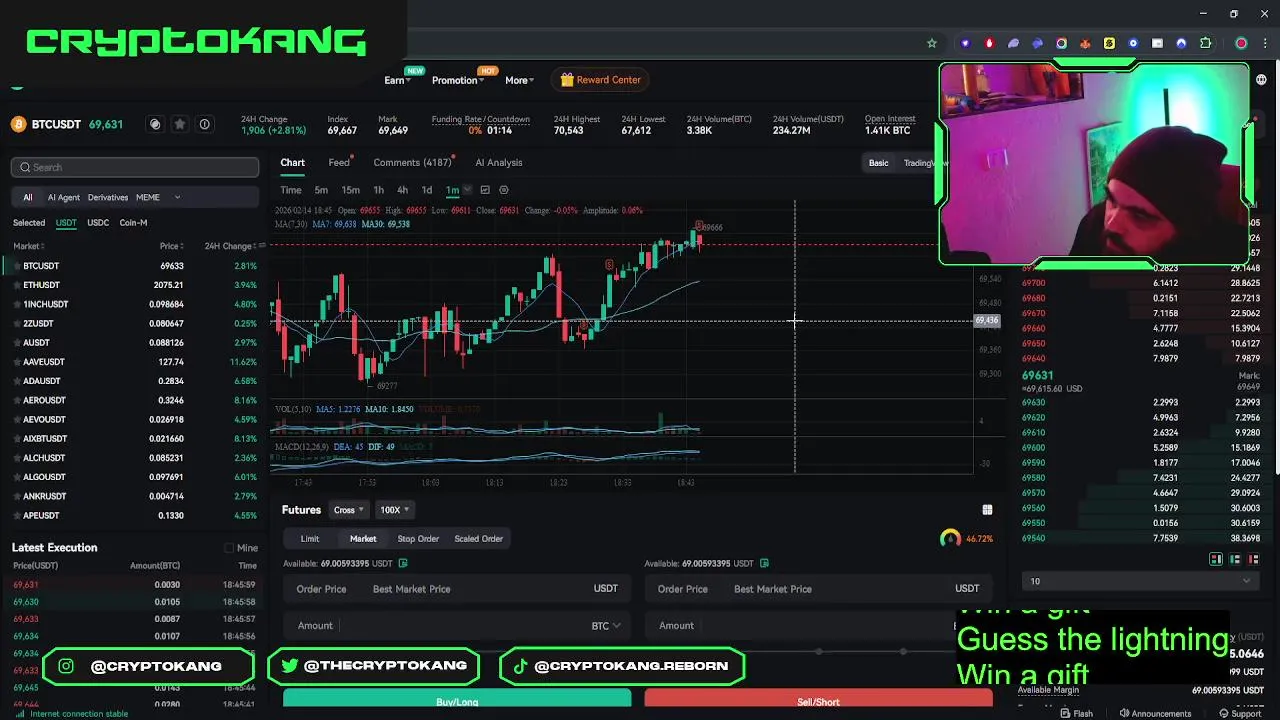Open the Chrome three-dot menu
The width and height of the screenshot is (1280, 720).
1265,43
